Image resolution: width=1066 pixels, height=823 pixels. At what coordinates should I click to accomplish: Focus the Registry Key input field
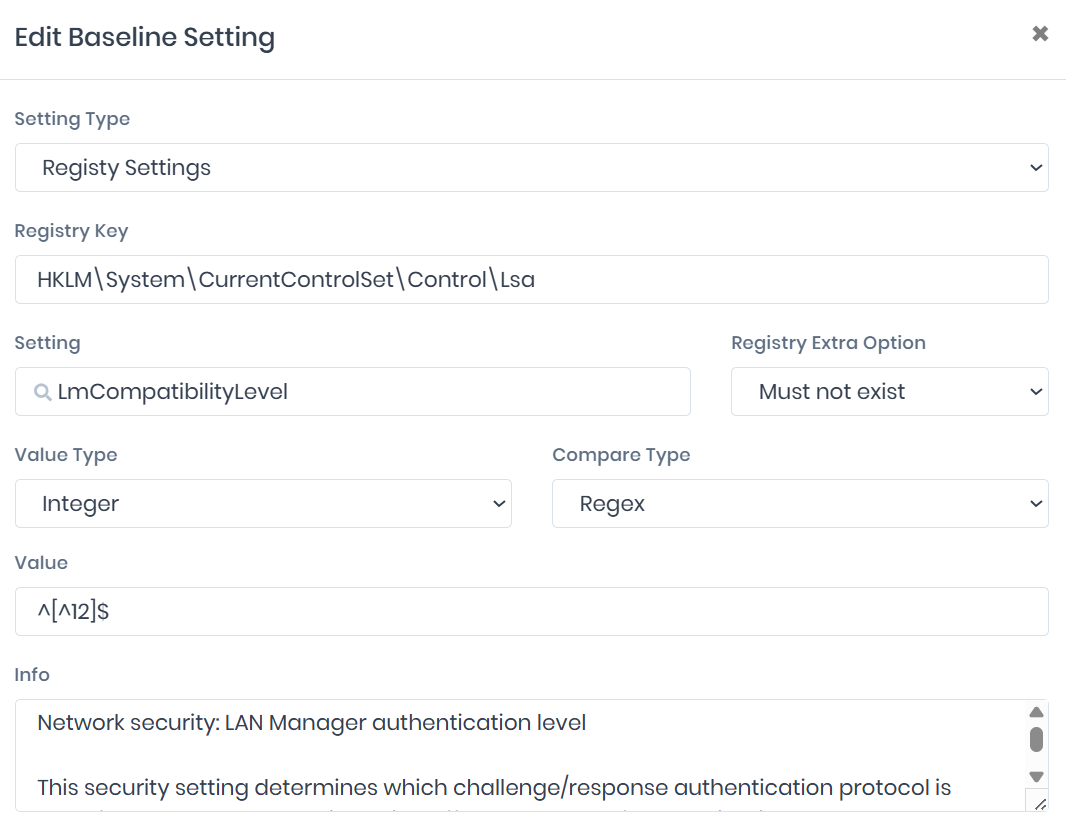(x=531, y=280)
